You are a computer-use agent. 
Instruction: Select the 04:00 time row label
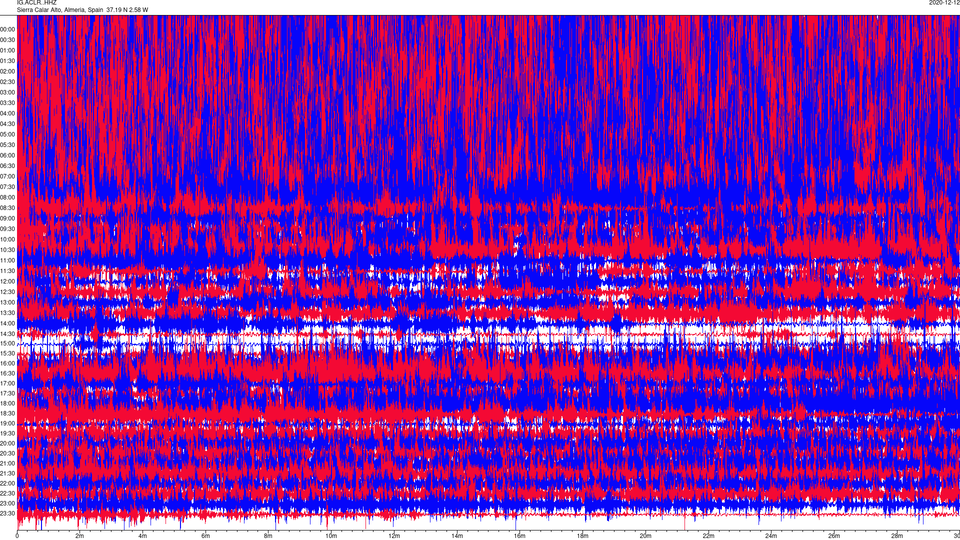click(x=8, y=113)
